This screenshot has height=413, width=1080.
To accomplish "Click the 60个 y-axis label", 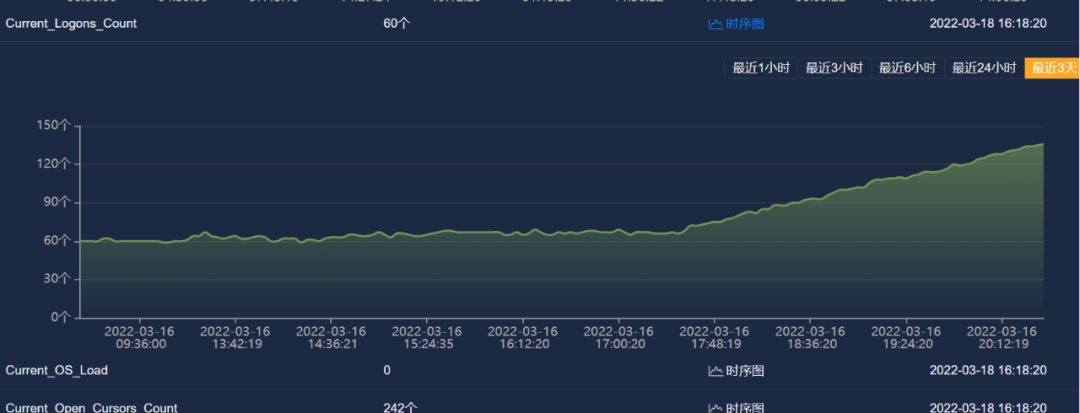I will click(57, 240).
